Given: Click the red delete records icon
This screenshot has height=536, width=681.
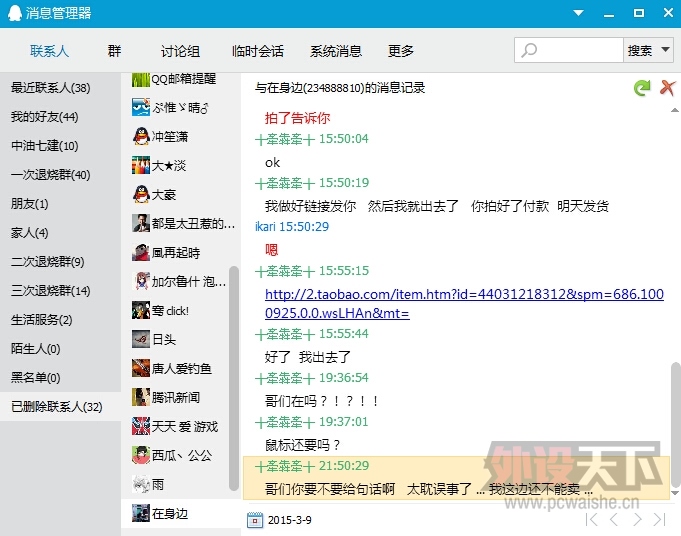Looking at the screenshot, I should (668, 88).
